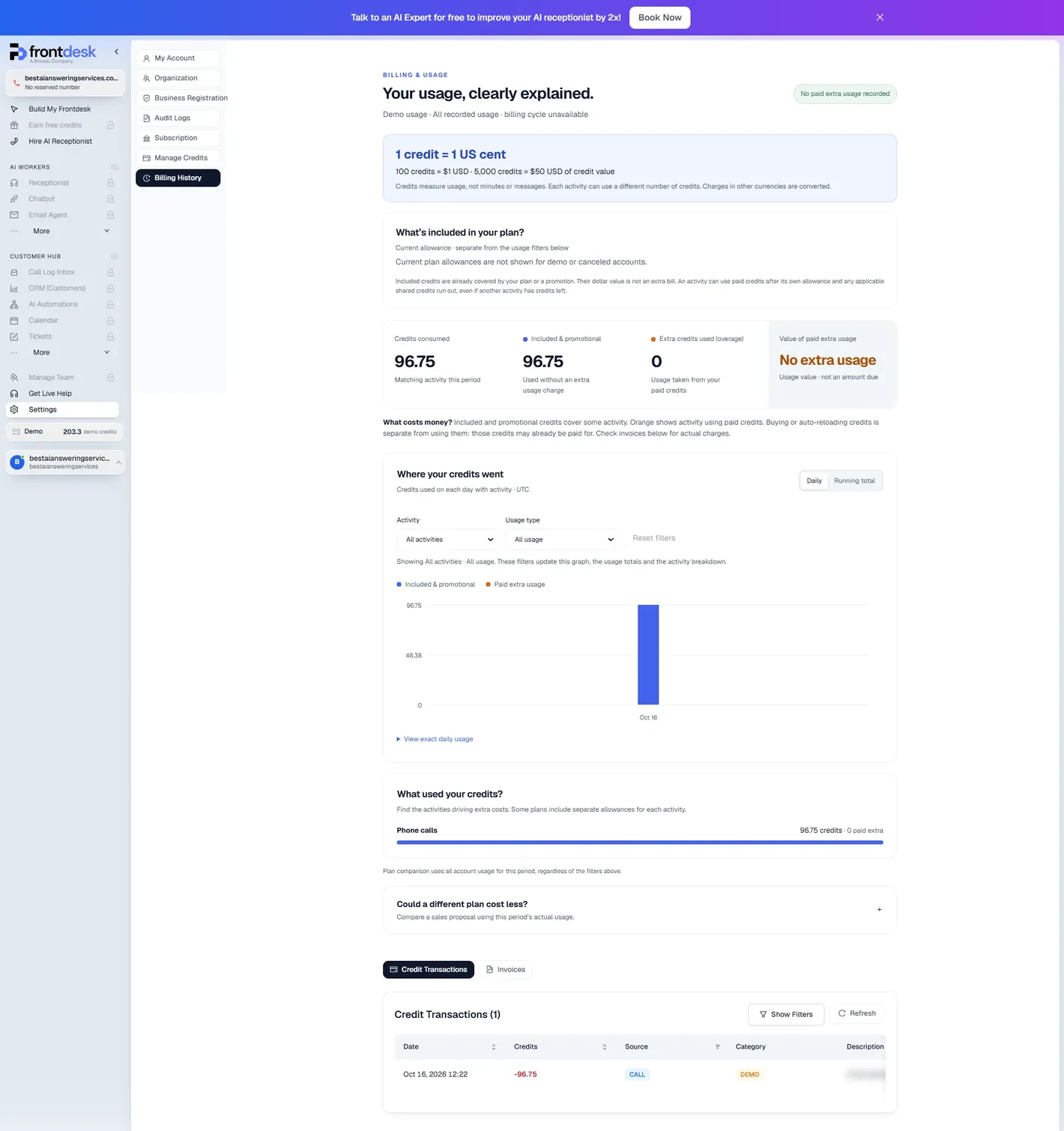Click the Tickets edit icon
Image resolution: width=1064 pixels, height=1131 pixels.
(x=14, y=337)
